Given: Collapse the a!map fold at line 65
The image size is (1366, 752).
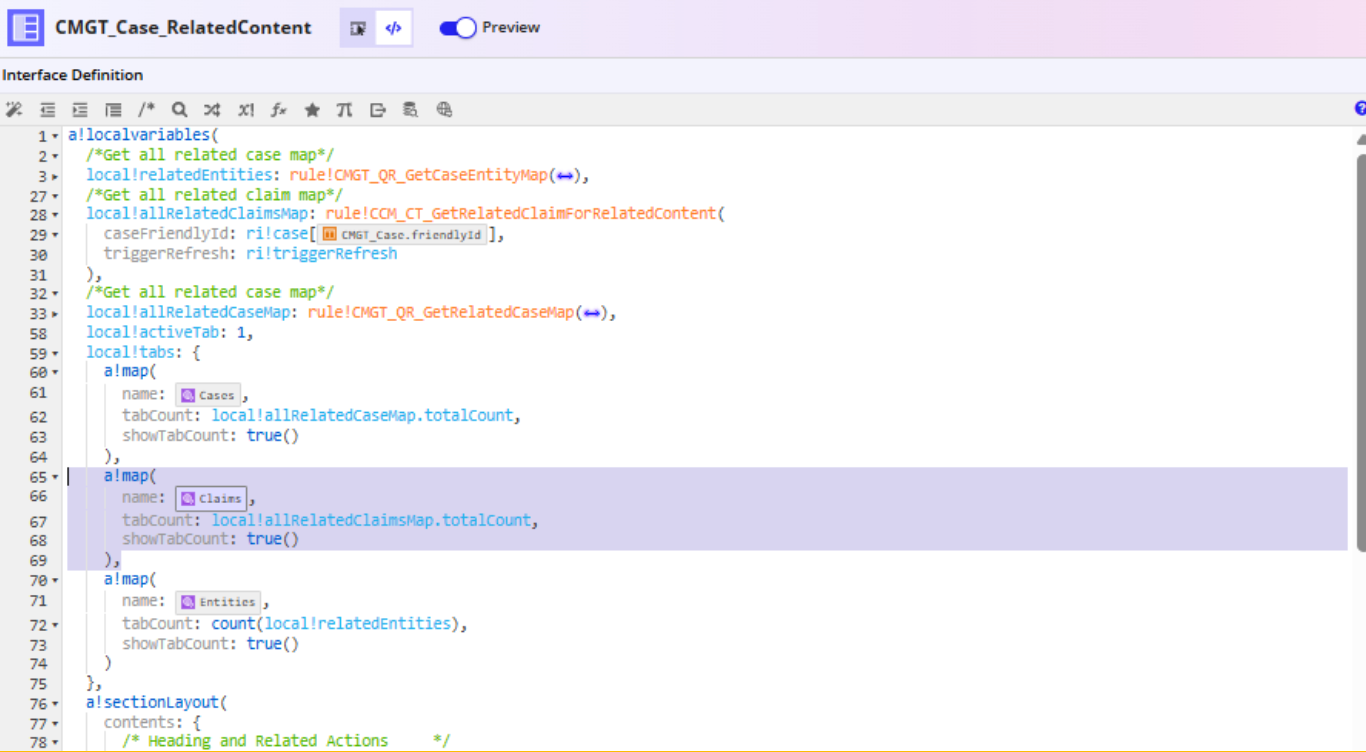Looking at the screenshot, I should 55,477.
